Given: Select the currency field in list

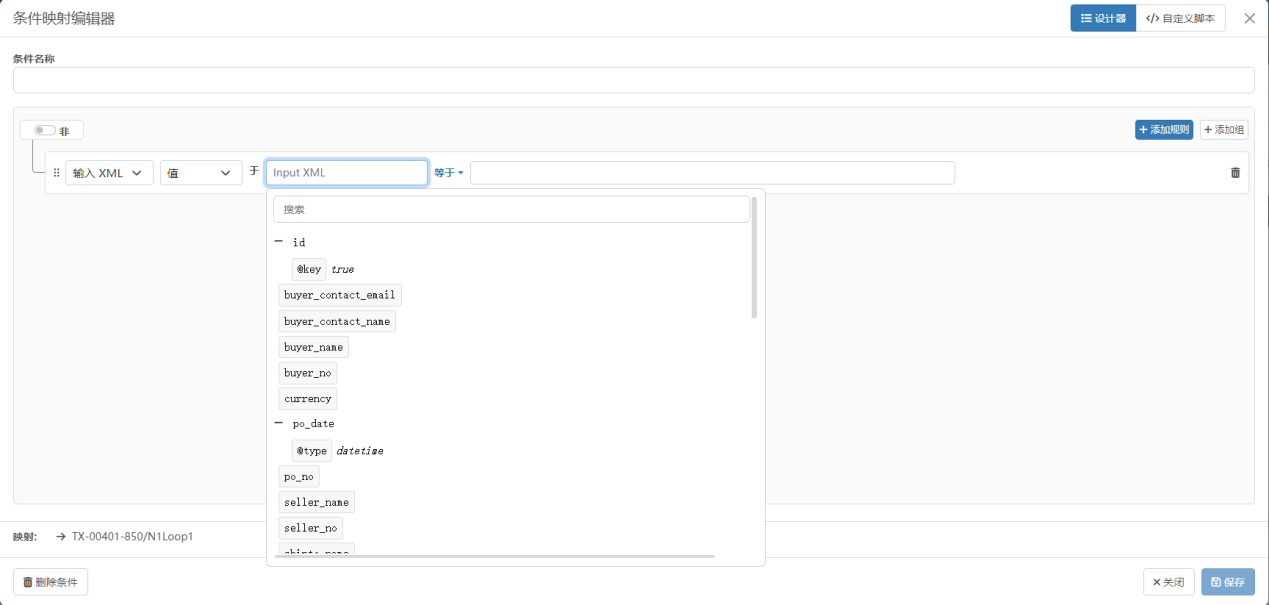Looking at the screenshot, I should 307,399.
